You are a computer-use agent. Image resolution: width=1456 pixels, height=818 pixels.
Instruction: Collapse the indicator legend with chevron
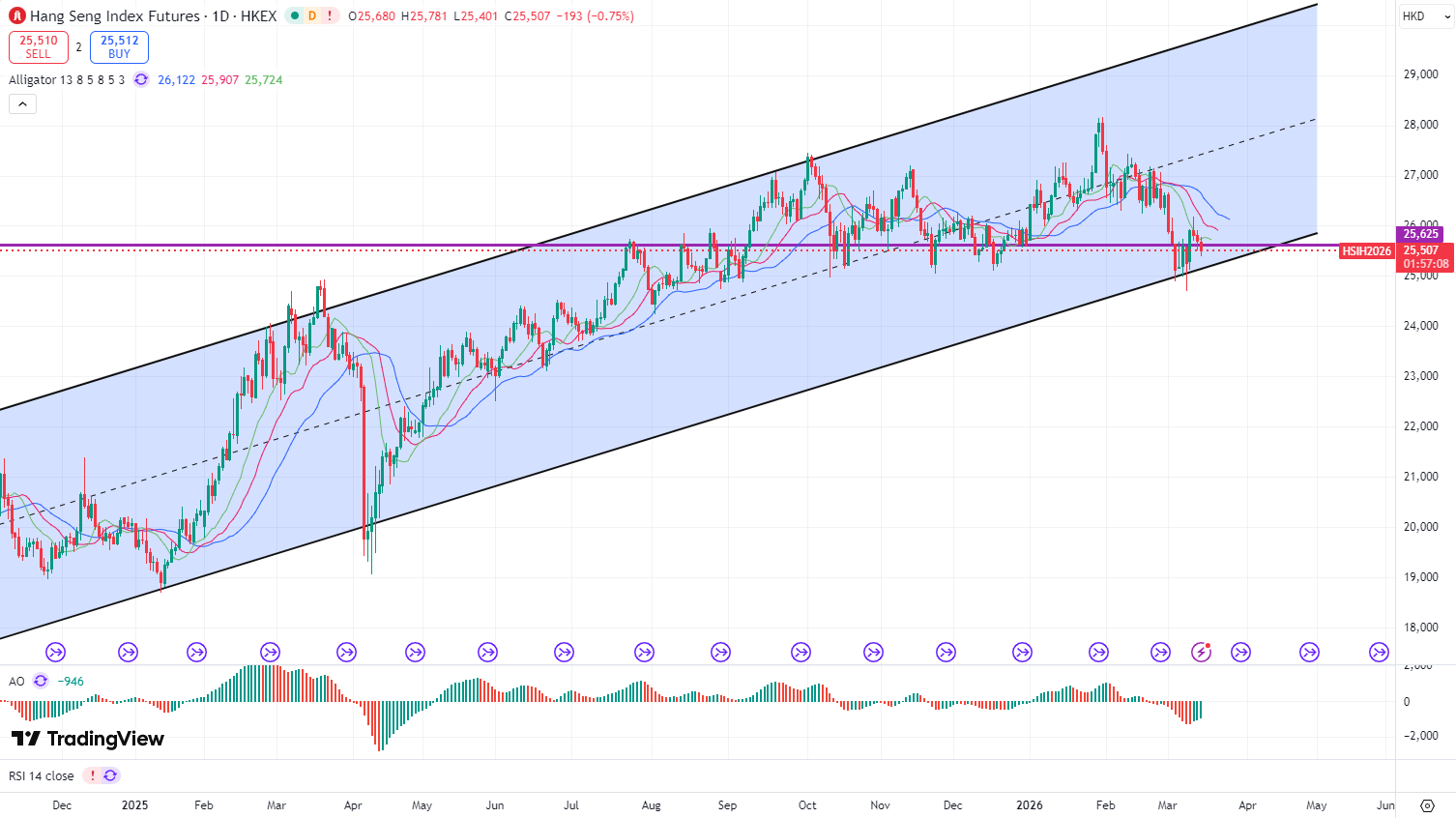22,104
